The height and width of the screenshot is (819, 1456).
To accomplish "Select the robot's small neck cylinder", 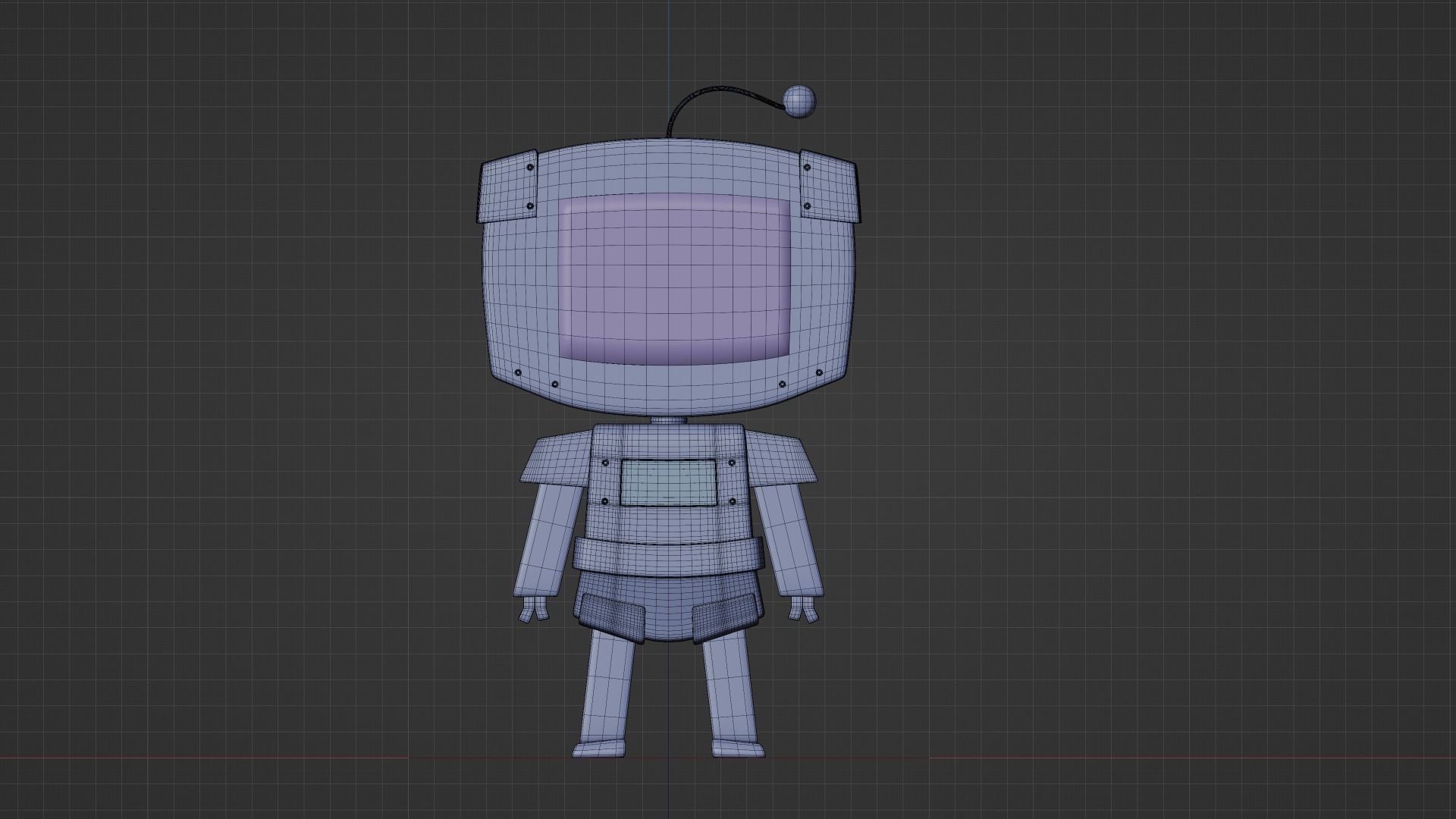I will (x=668, y=419).
